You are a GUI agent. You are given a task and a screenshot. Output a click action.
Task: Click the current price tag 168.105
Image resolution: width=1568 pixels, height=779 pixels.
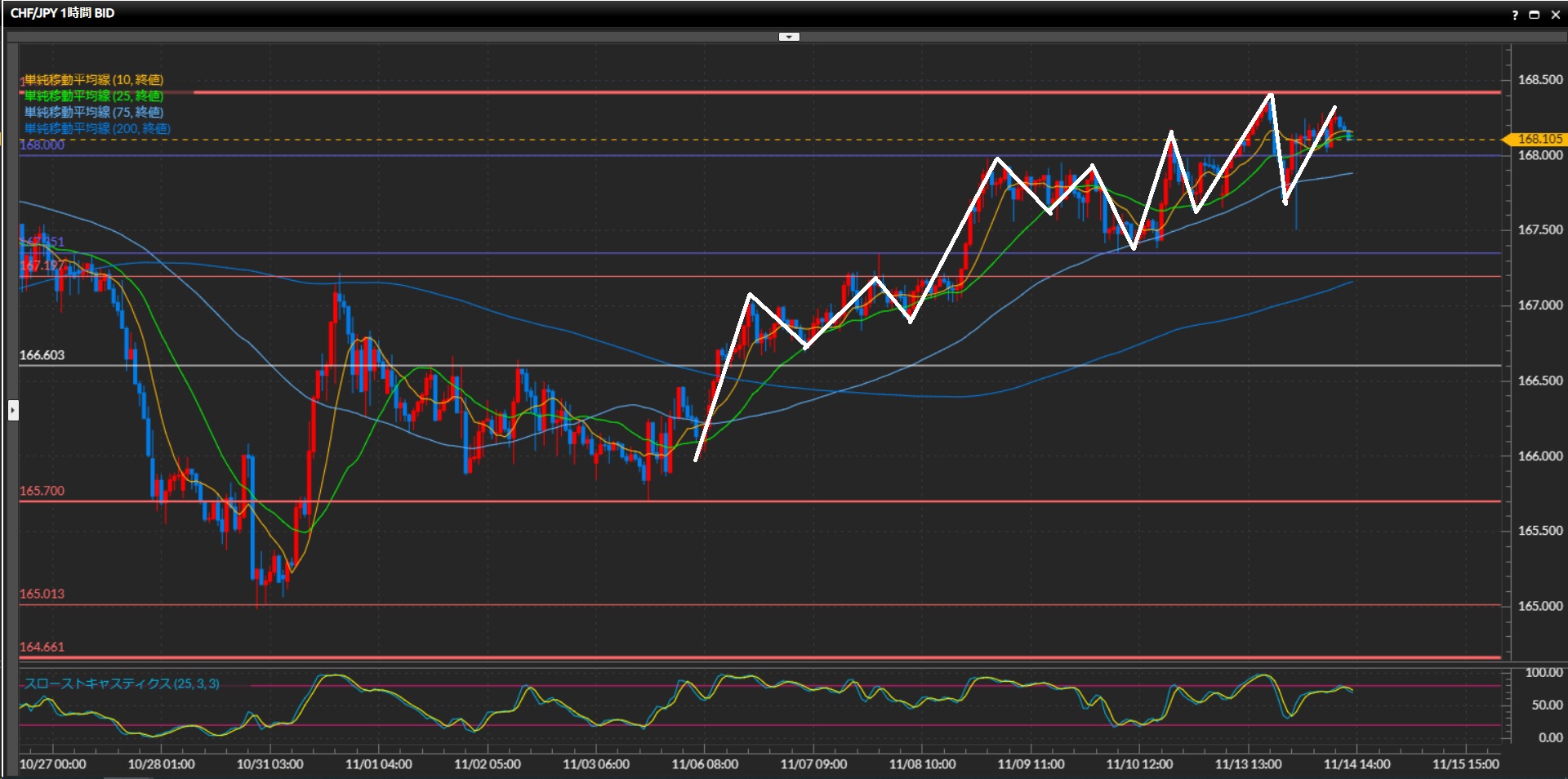pos(1539,139)
